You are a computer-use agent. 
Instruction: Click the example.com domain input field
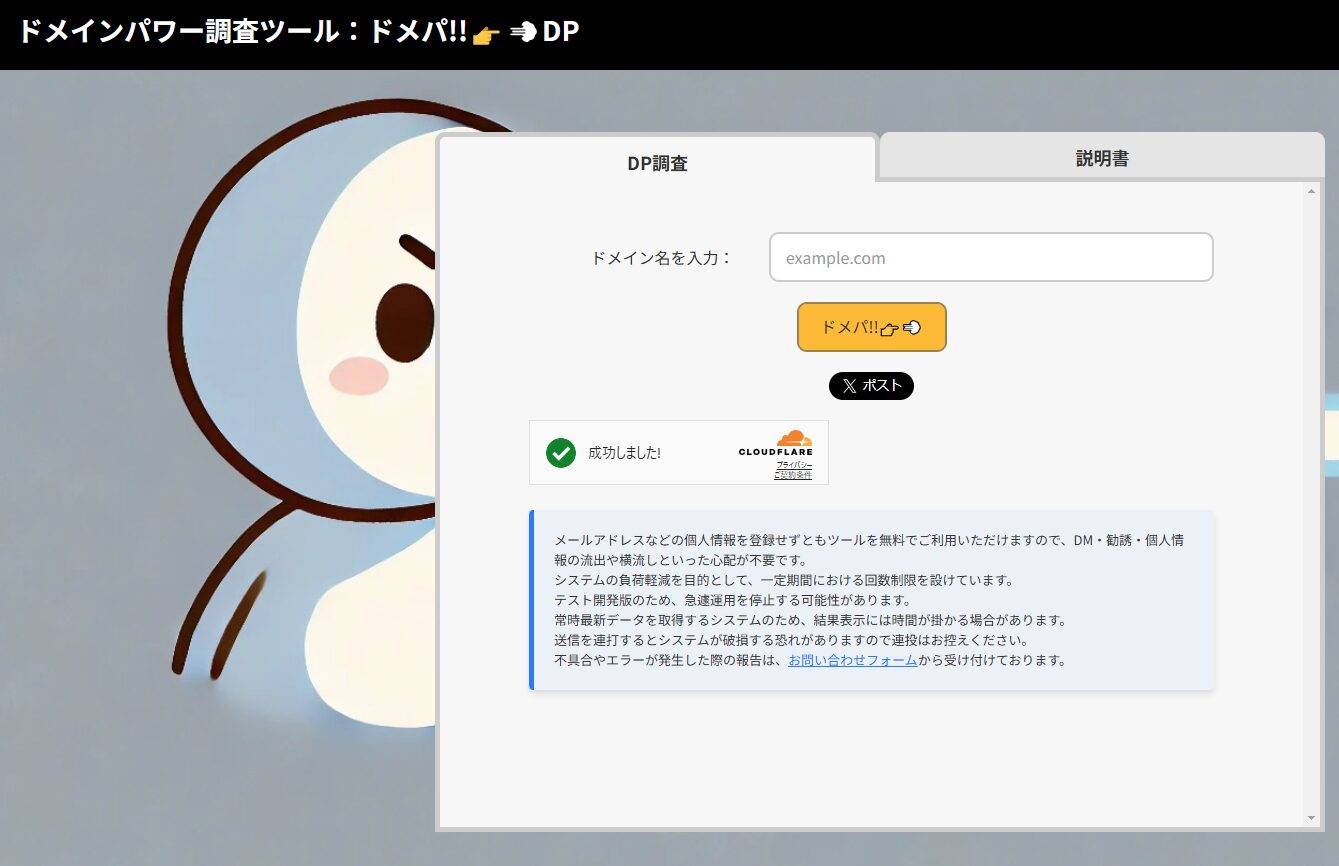990,257
